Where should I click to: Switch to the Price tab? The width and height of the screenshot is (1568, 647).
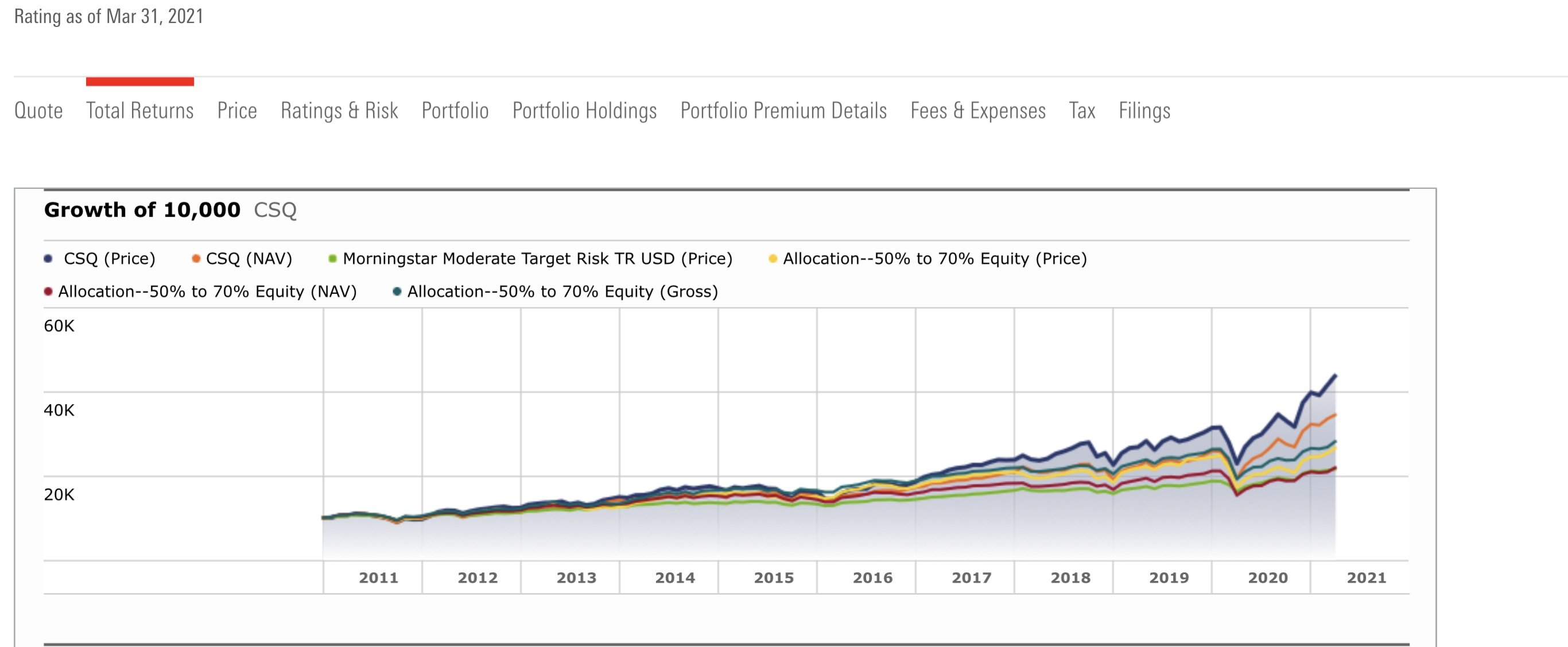click(x=237, y=111)
